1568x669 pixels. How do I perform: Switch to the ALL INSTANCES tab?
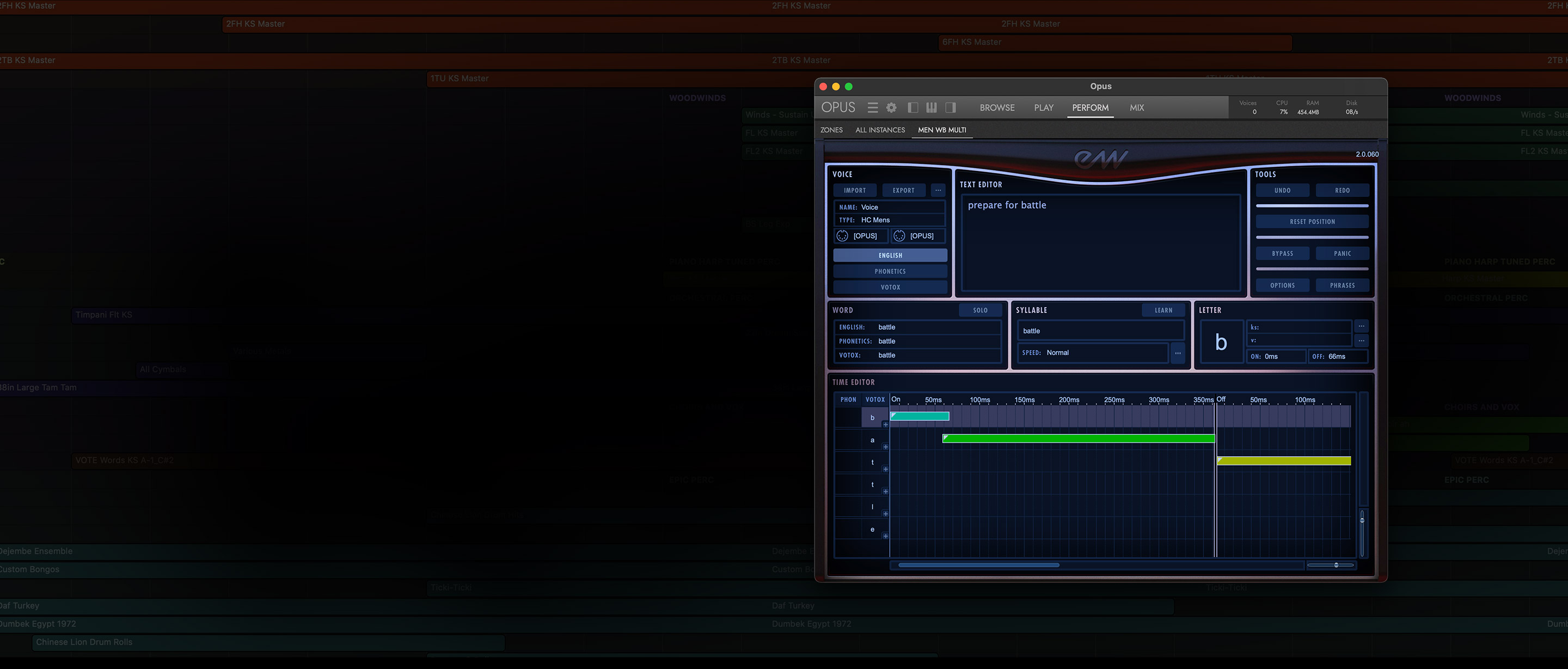(880, 130)
